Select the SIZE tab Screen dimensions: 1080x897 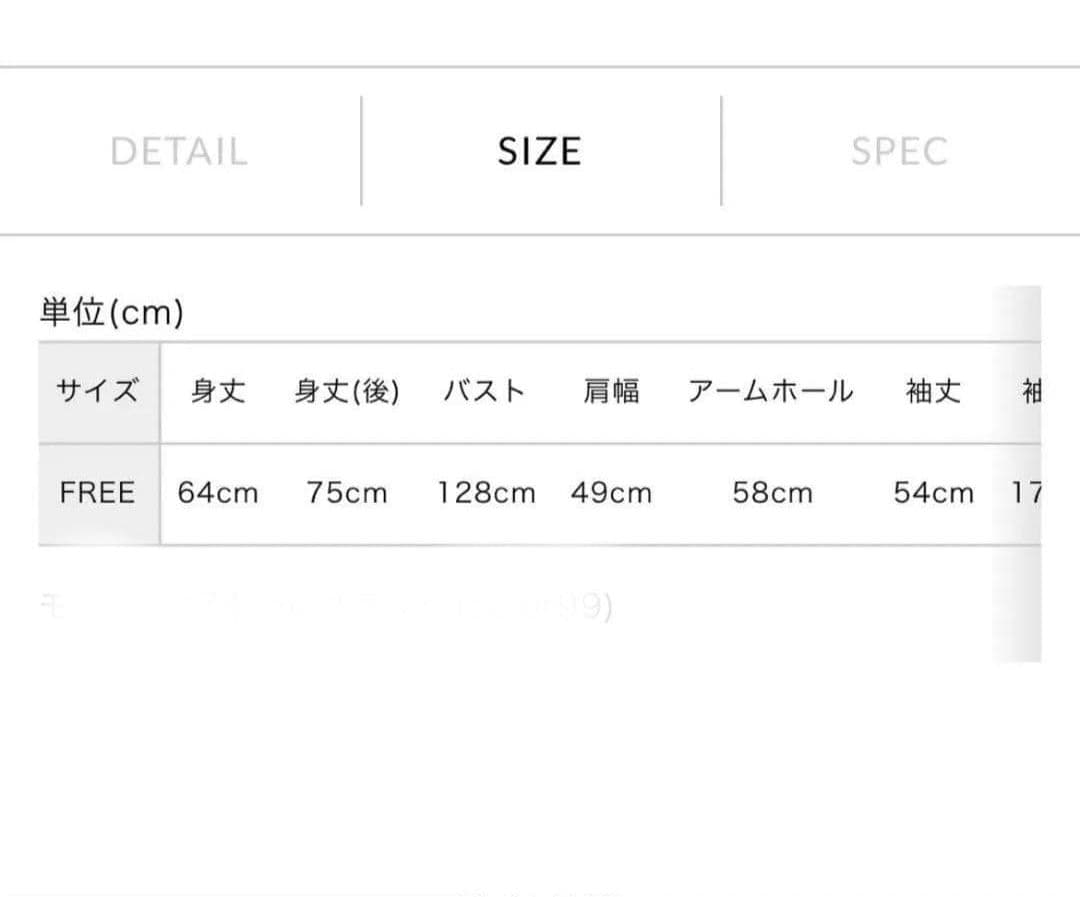tap(539, 152)
